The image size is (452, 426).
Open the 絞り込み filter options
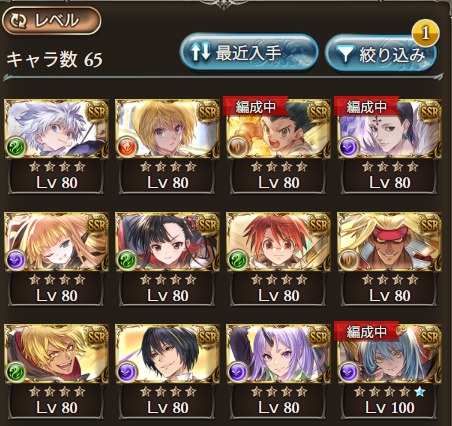point(381,53)
